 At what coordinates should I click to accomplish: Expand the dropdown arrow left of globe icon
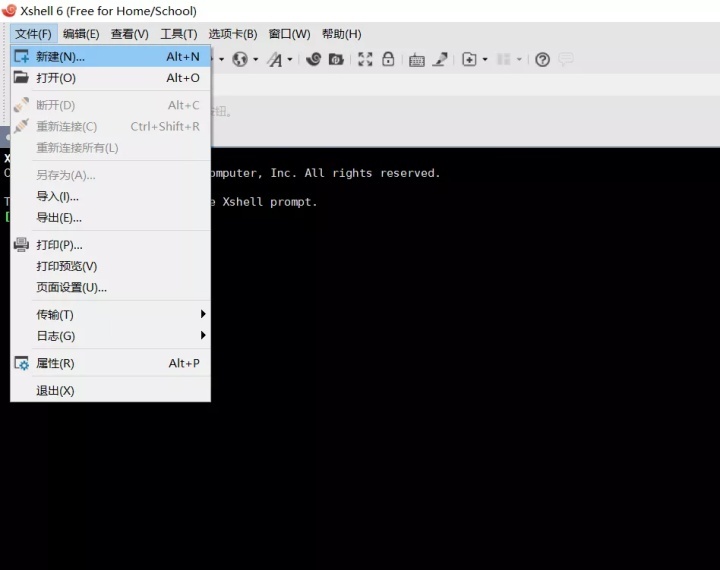[221, 59]
